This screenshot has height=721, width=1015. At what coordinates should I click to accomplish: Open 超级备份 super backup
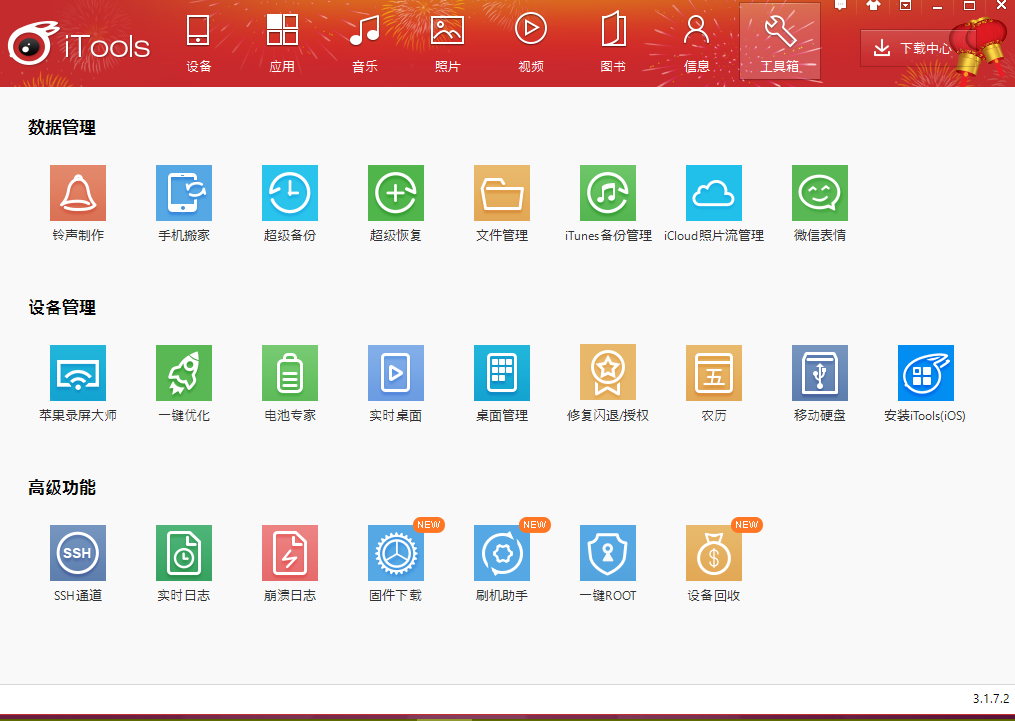pyautogui.click(x=290, y=193)
